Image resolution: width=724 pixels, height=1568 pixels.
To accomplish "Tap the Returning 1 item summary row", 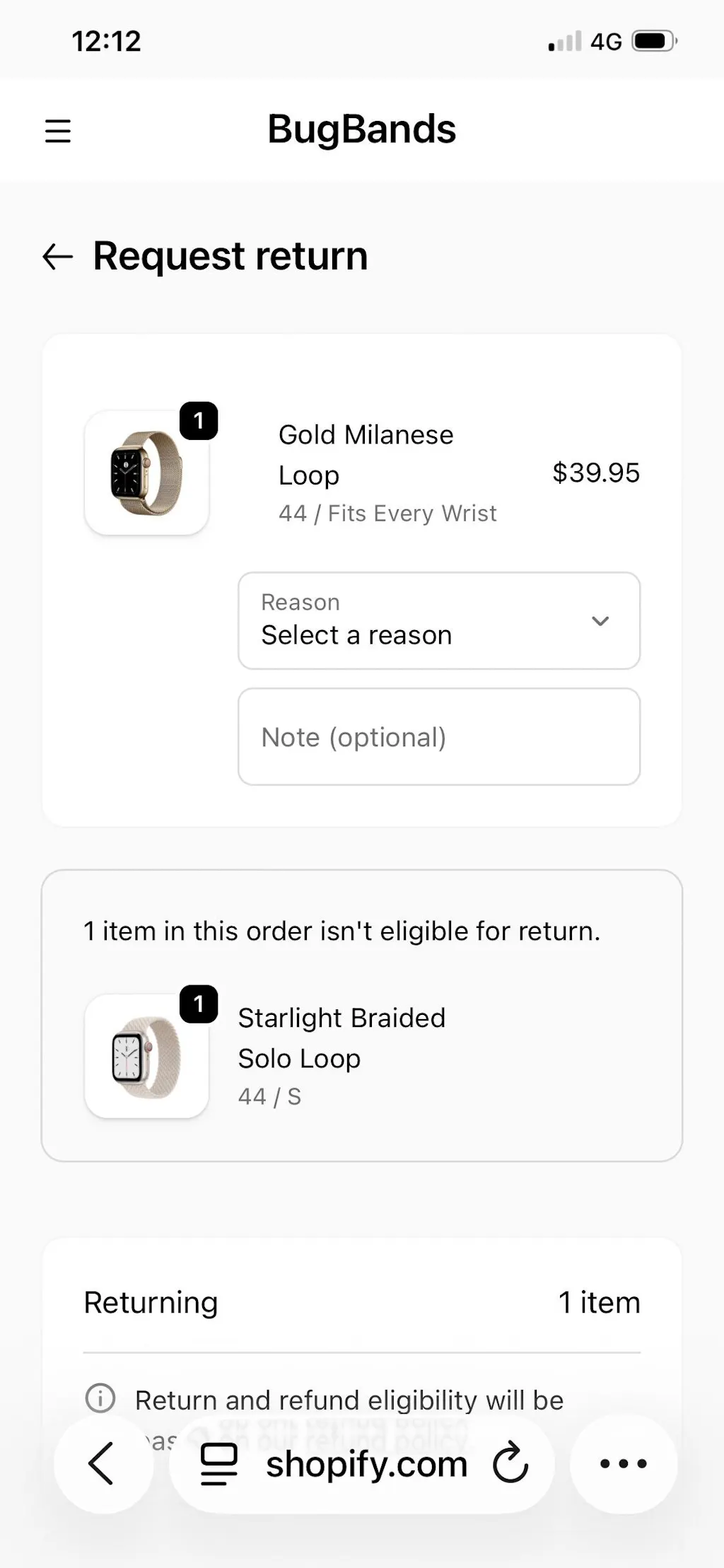I will [361, 1302].
